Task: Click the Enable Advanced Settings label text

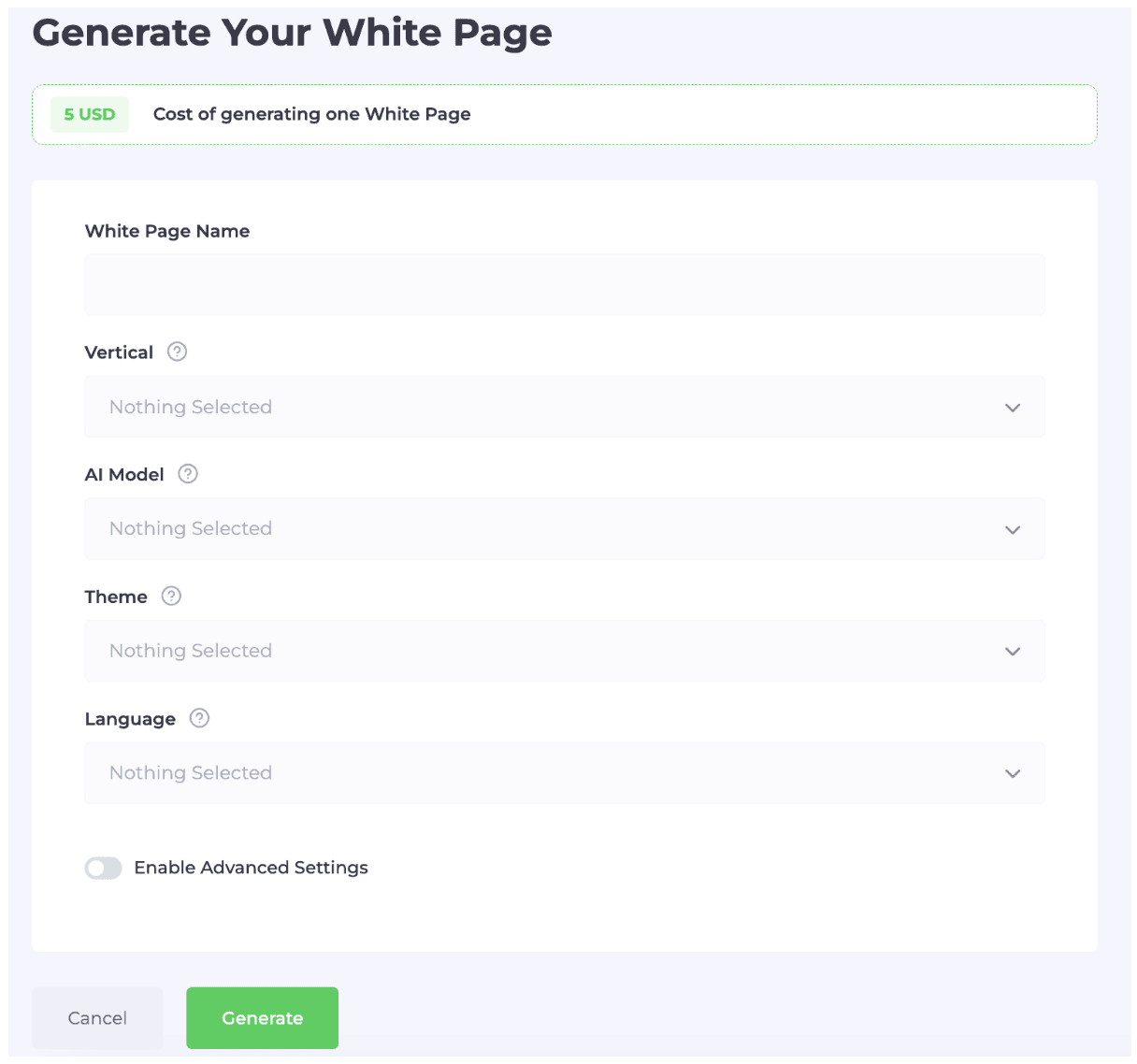Action: [251, 868]
